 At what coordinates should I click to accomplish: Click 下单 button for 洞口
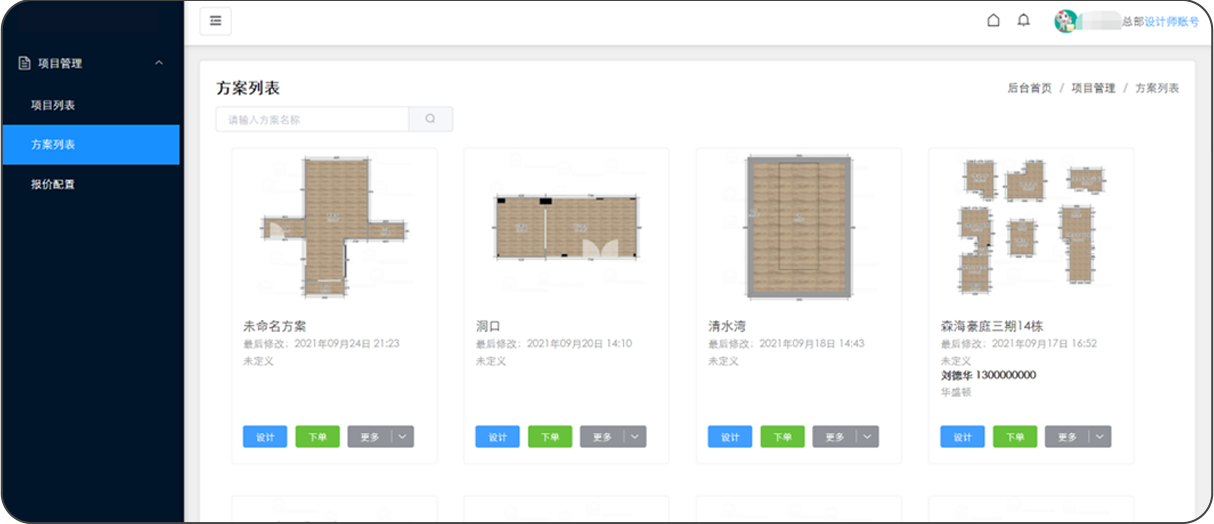tap(550, 437)
